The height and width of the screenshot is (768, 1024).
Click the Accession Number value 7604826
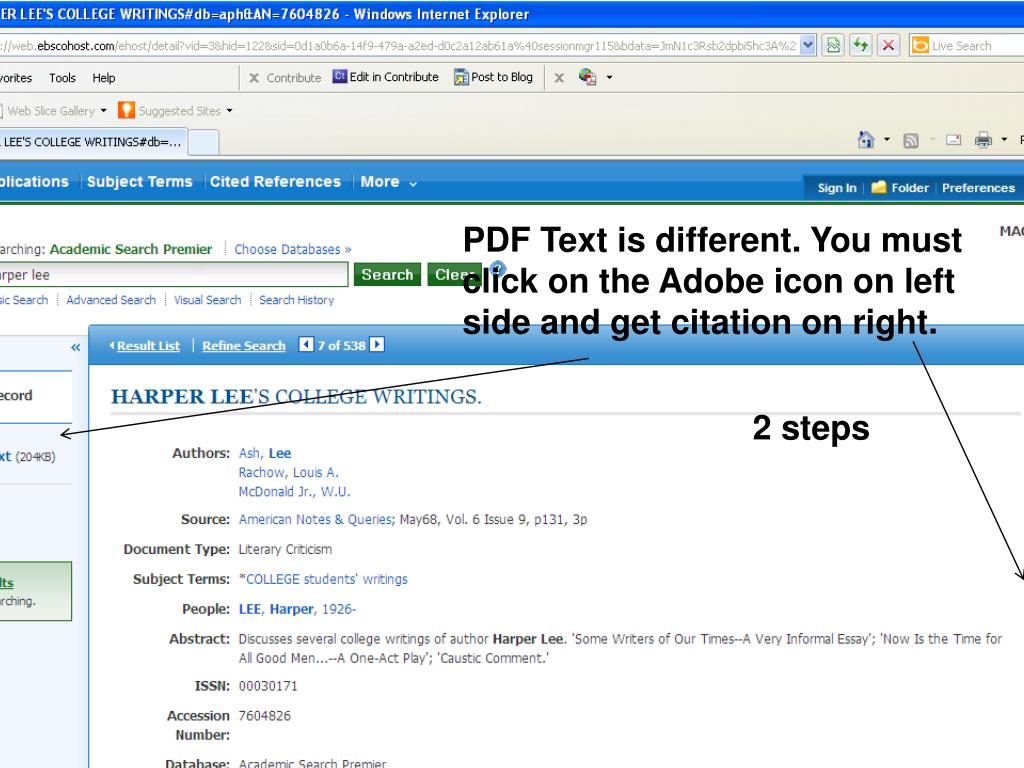tap(264, 716)
